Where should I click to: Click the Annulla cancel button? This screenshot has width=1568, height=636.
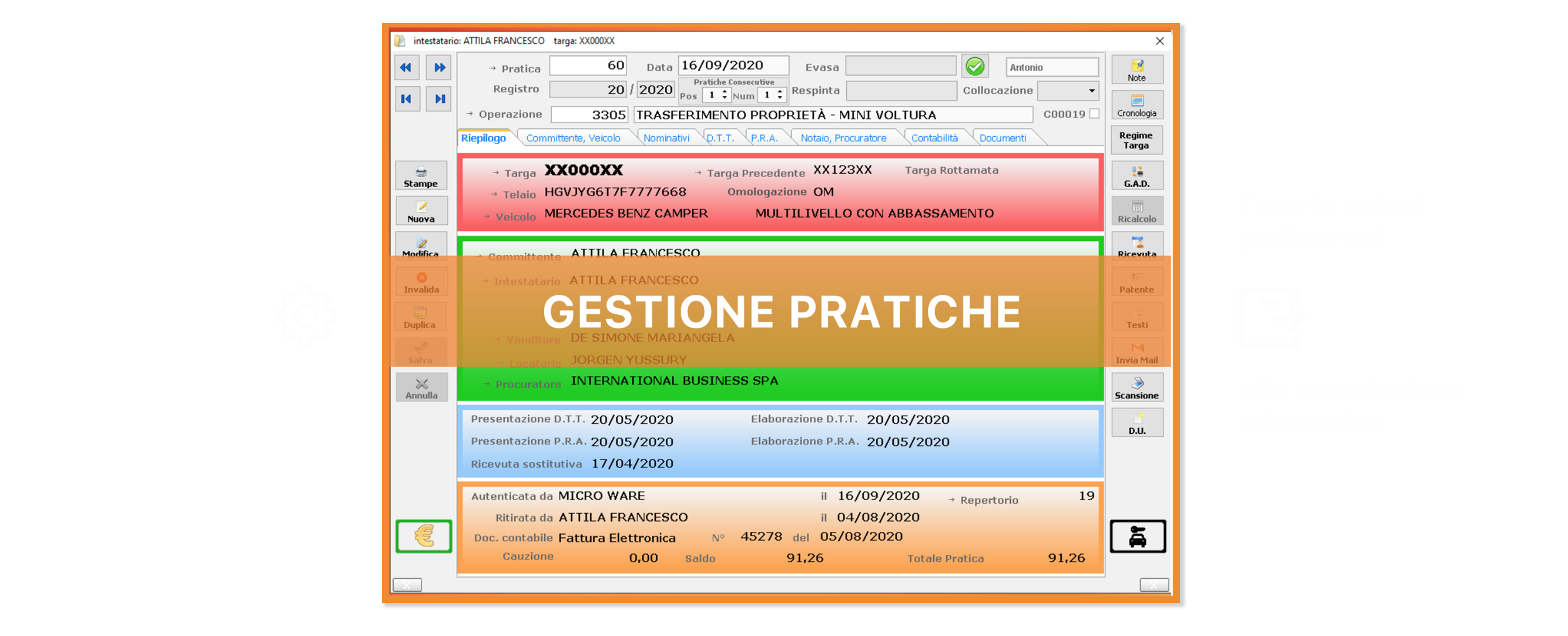tap(421, 388)
